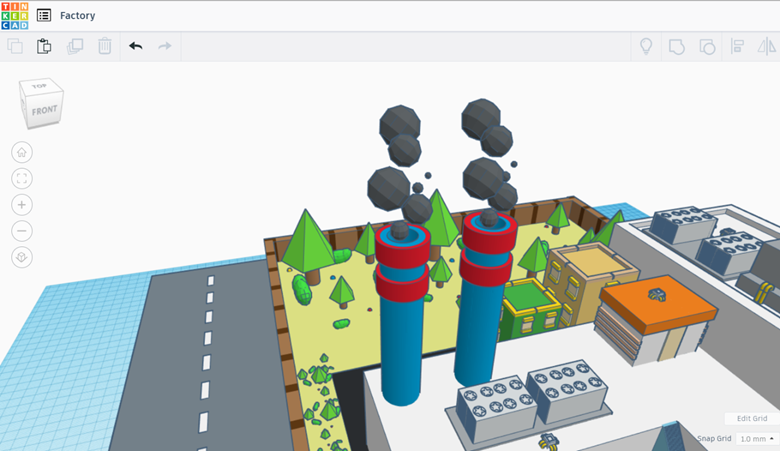This screenshot has height=451, width=780.
Task: Undo the last action
Action: click(x=136, y=46)
